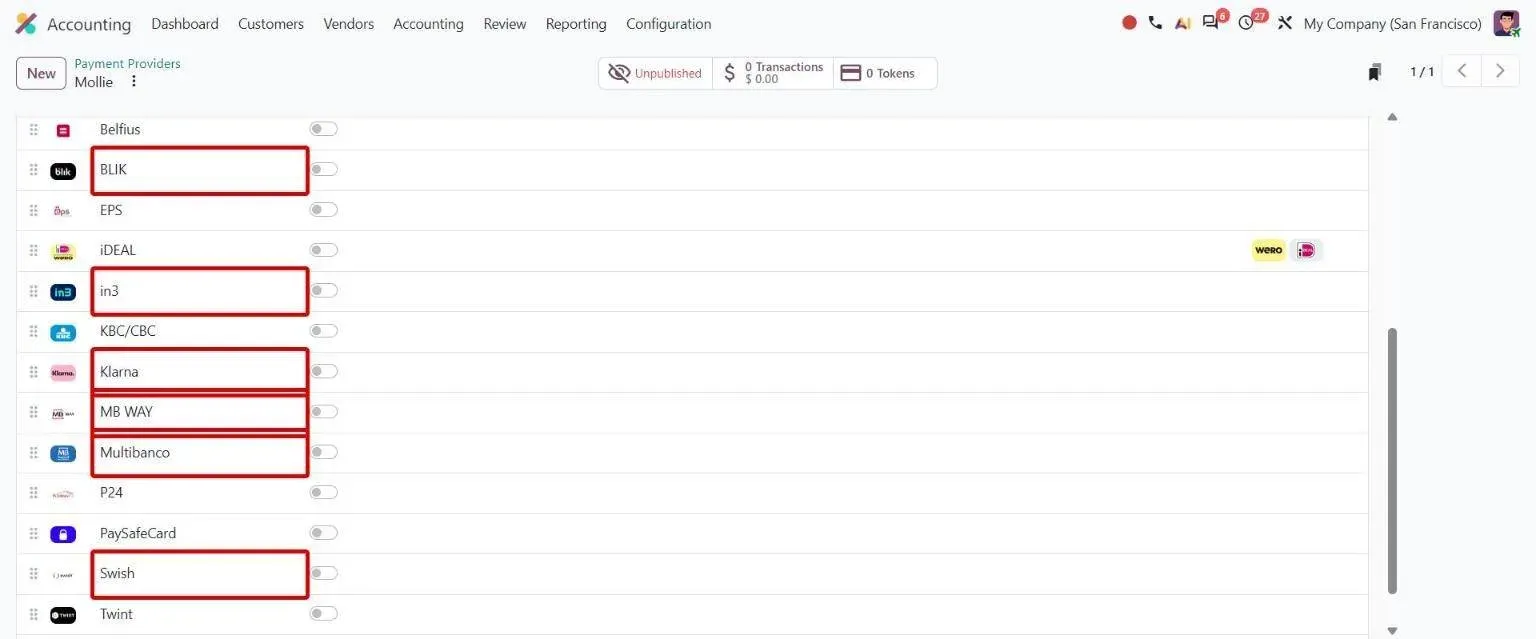Open the 0 Transactions stat button
1536x639 pixels.
pyautogui.click(x=773, y=73)
